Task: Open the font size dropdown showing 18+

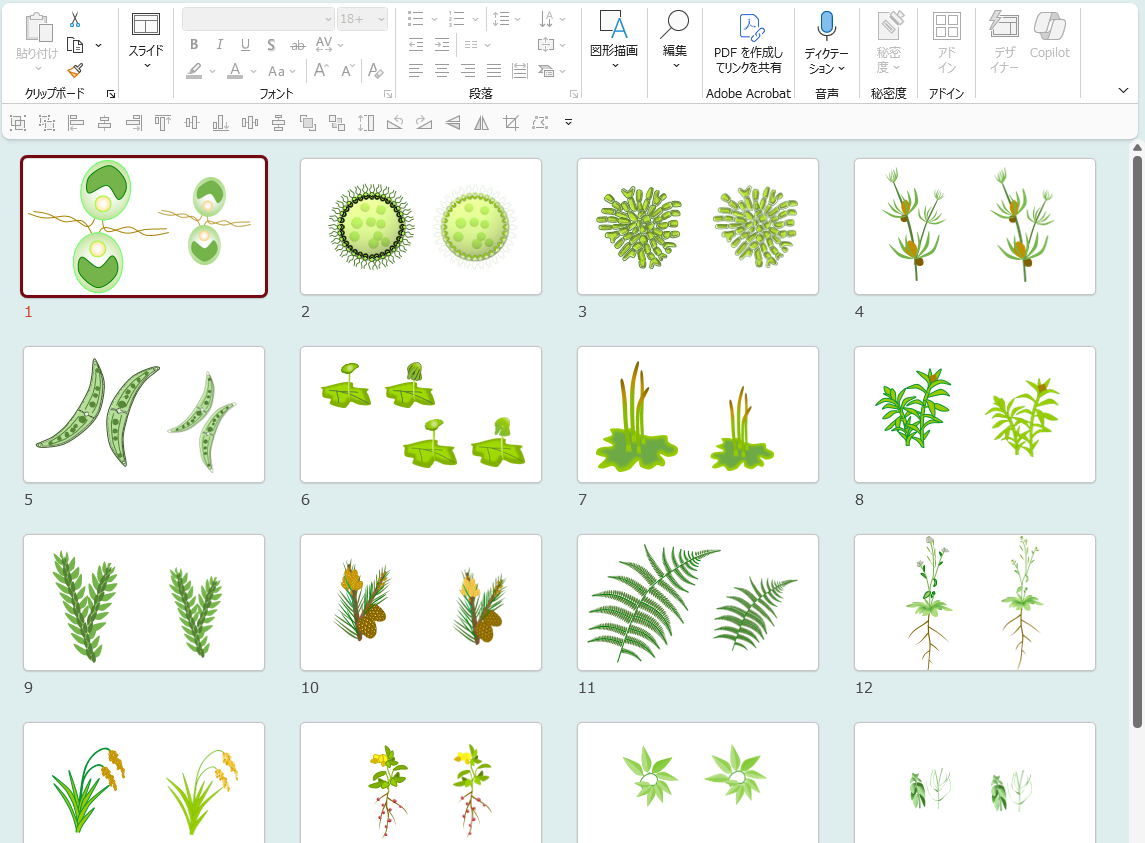Action: click(x=363, y=19)
